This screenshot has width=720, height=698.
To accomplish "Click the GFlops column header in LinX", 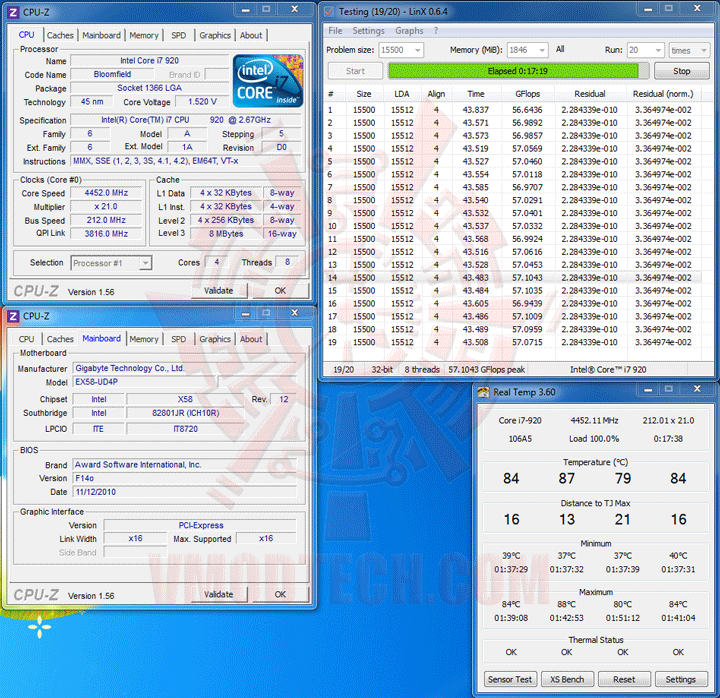I will tap(527, 94).
